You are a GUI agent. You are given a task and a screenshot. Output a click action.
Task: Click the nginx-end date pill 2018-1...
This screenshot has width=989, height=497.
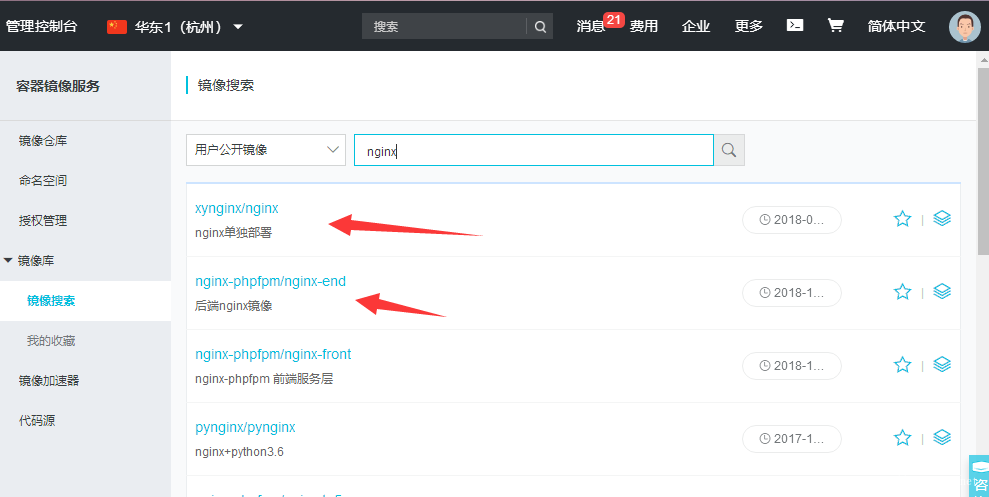coord(792,293)
